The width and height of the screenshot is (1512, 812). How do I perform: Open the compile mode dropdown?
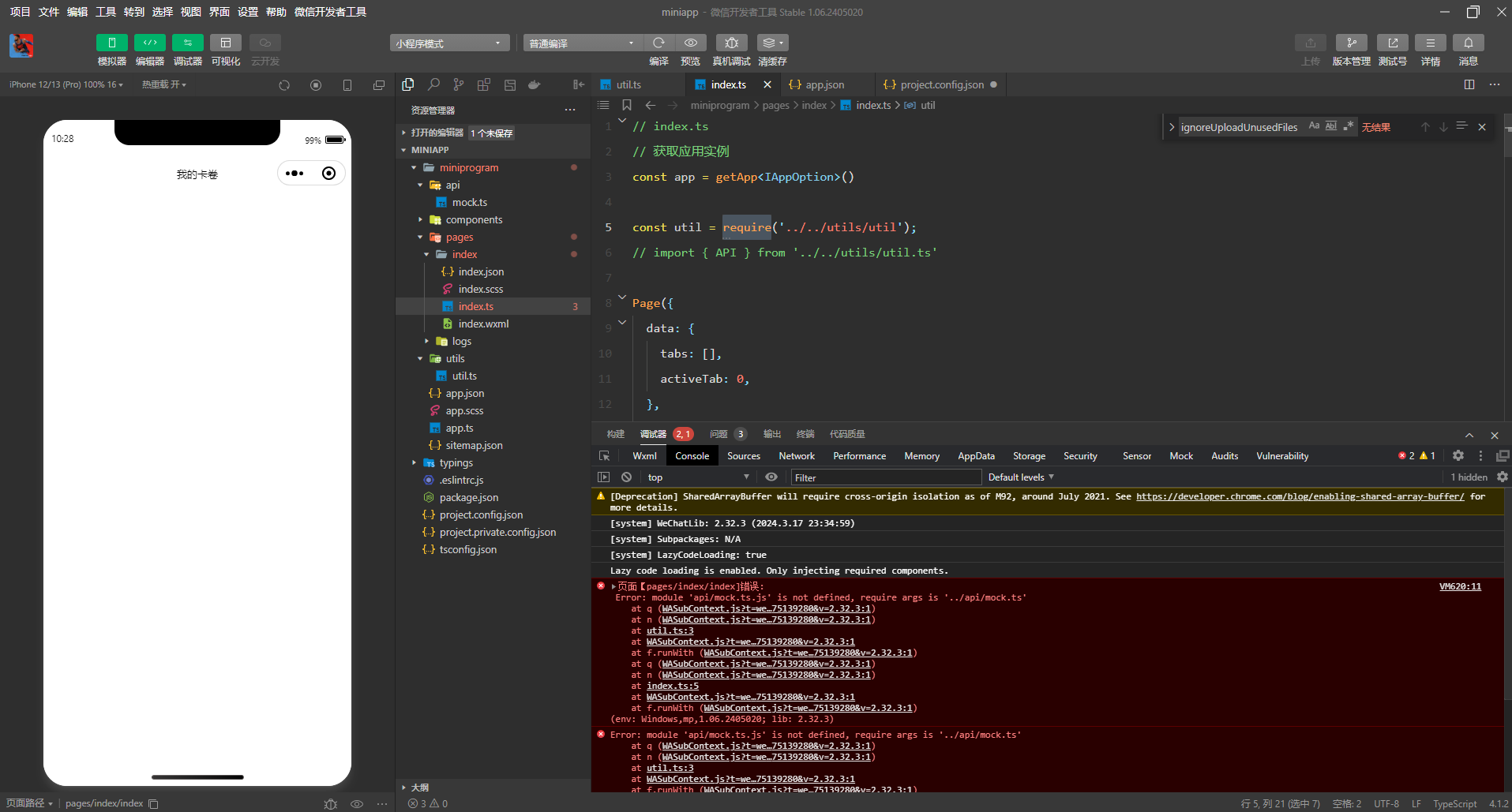(583, 43)
